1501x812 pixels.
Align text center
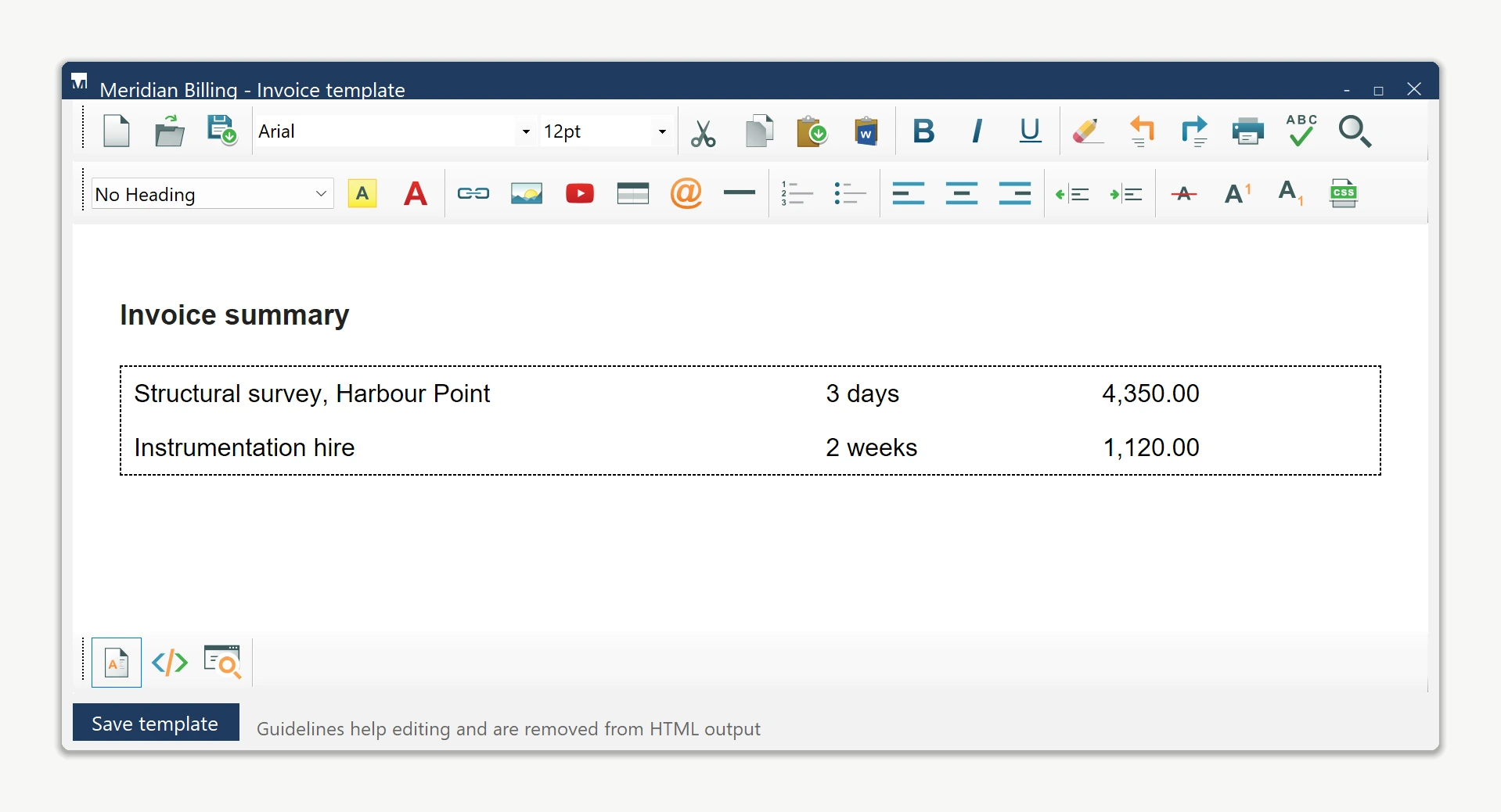pos(962,193)
